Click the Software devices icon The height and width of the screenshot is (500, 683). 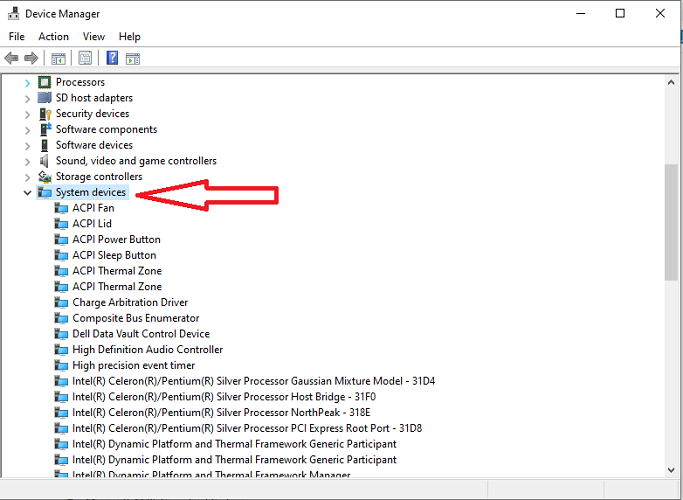pos(44,145)
